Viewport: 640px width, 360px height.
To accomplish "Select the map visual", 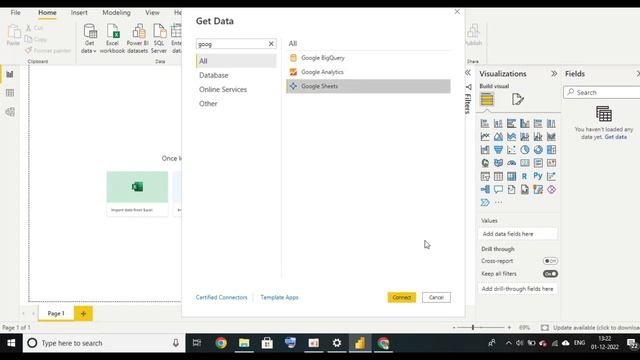I will [485, 163].
